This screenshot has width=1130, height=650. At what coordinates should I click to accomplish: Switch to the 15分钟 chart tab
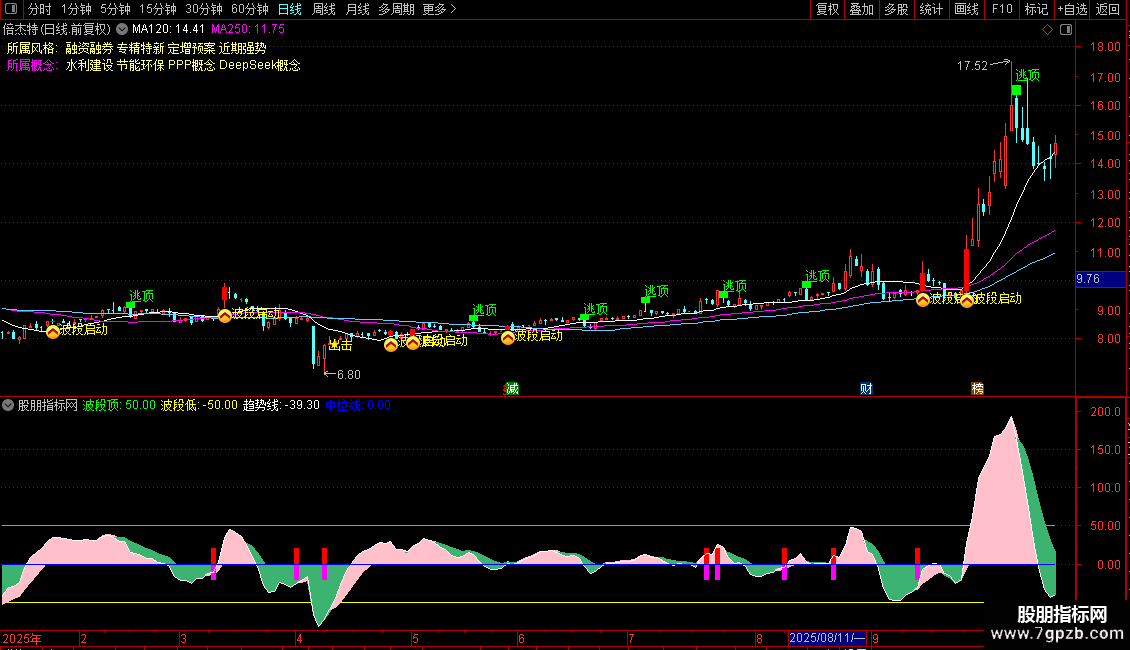(x=157, y=9)
